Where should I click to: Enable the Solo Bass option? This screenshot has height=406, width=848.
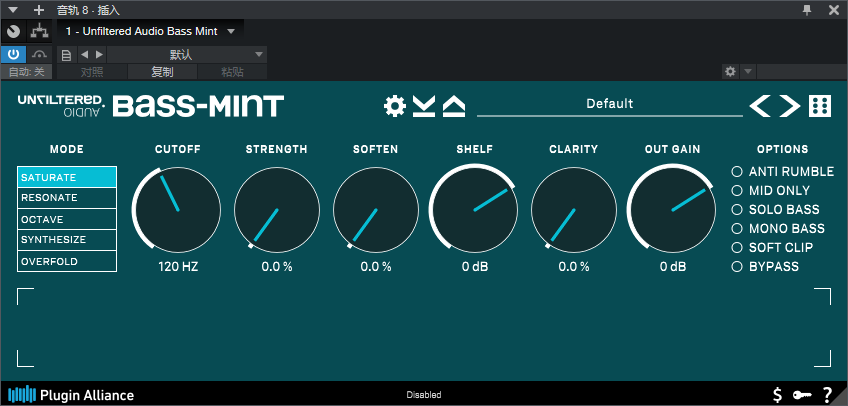click(737, 210)
